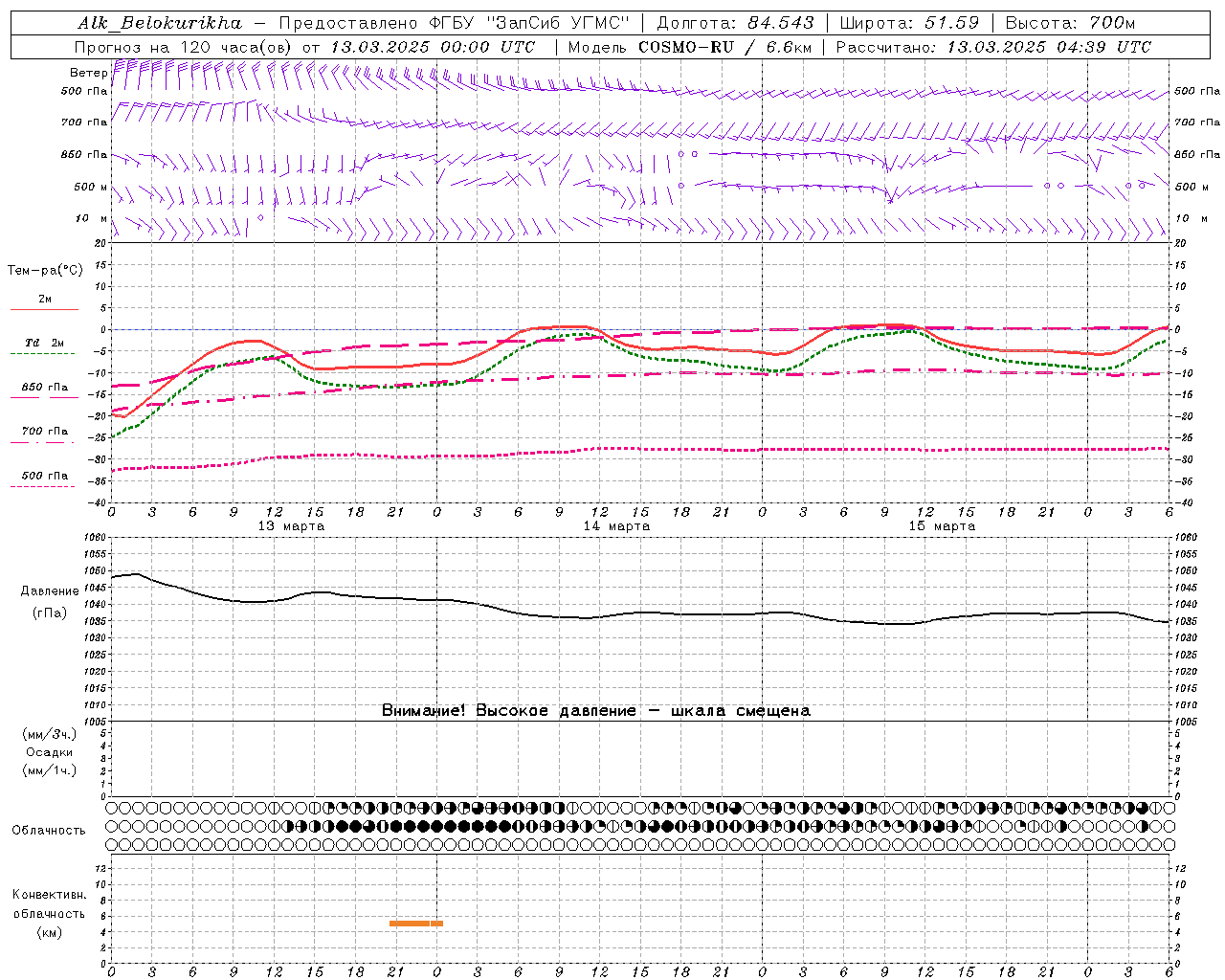The width and height of the screenshot is (1225, 980).
Task: Click the Конвективн. облачность chart label
Action: (x=49, y=904)
